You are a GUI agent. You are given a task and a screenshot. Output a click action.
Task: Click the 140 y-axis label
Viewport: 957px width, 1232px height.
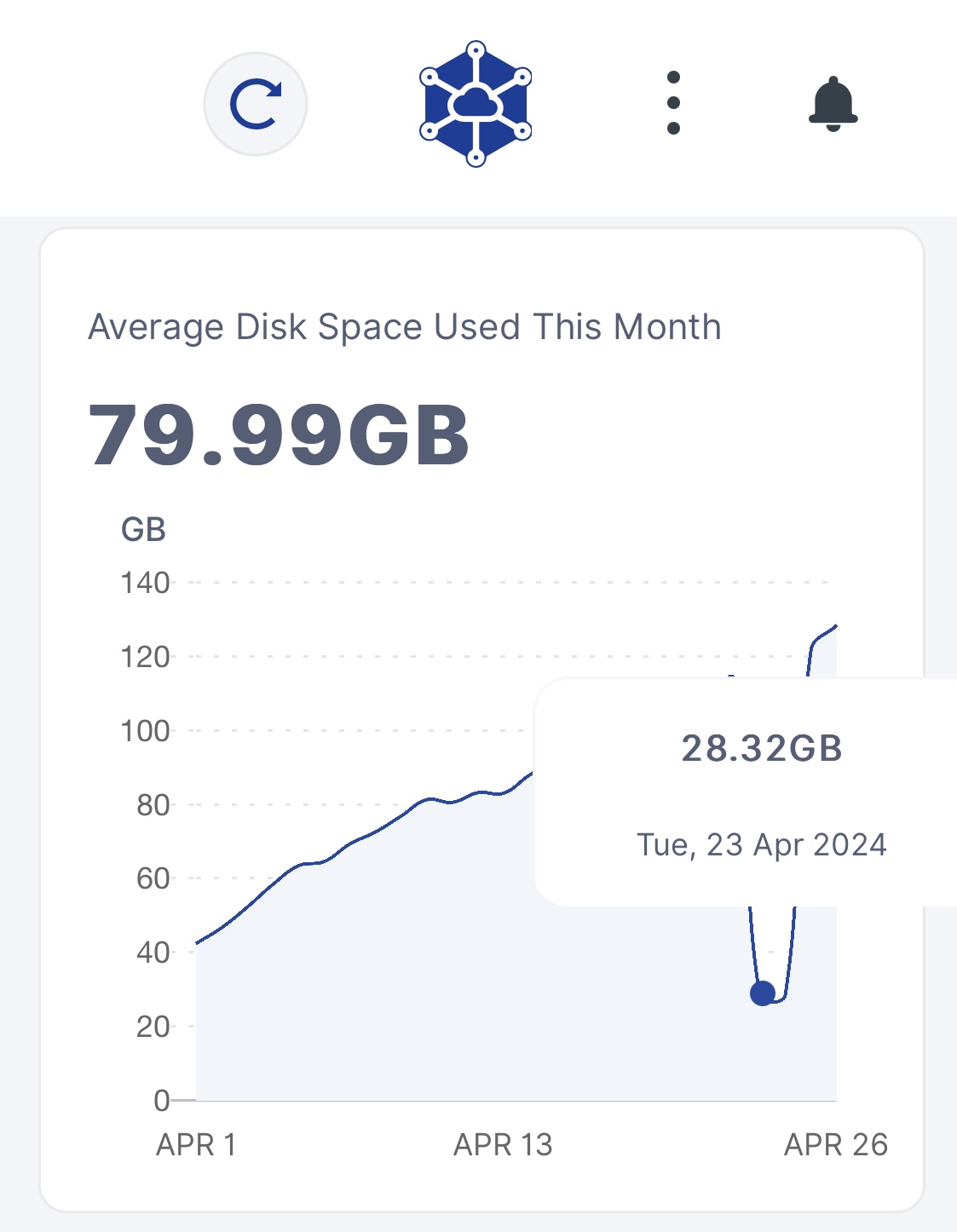point(145,583)
